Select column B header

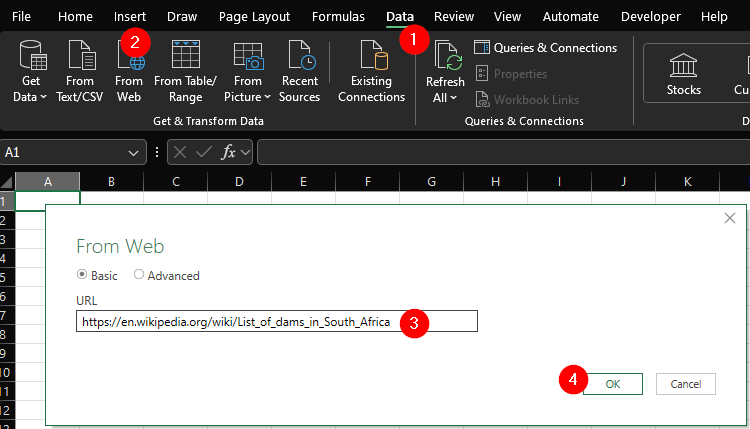[111, 182]
